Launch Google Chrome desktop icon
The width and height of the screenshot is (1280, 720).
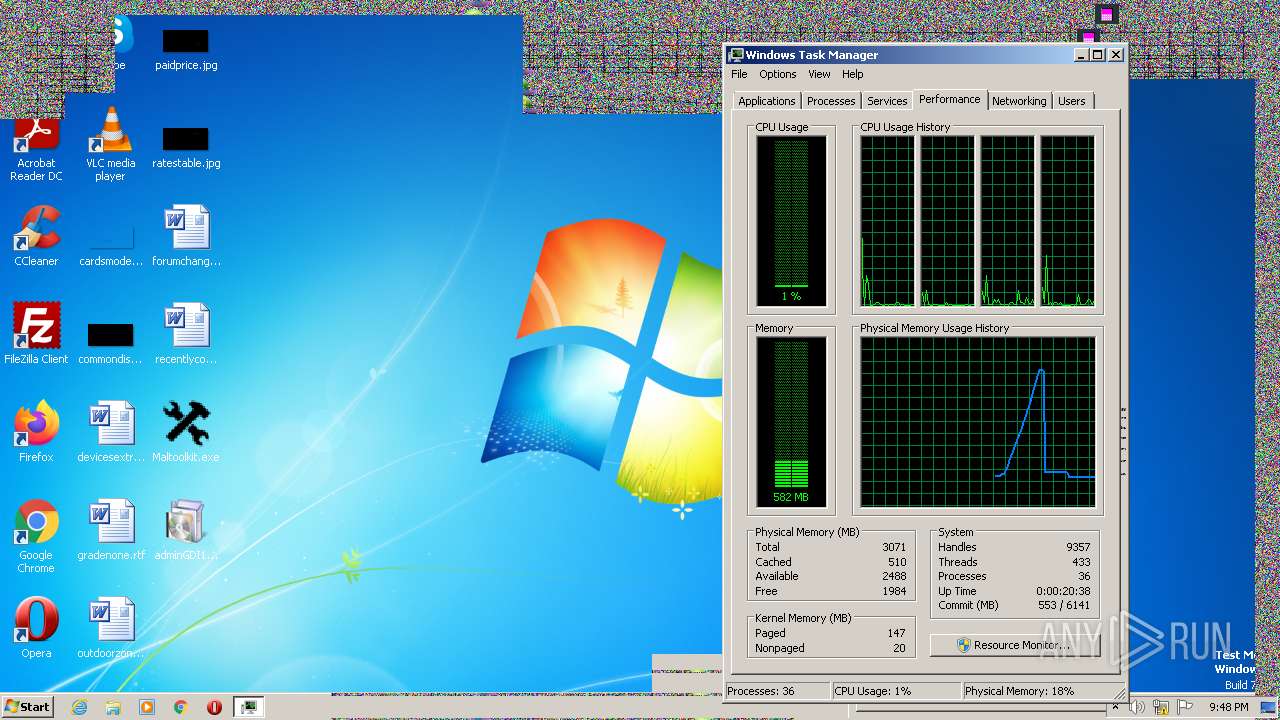pos(36,537)
